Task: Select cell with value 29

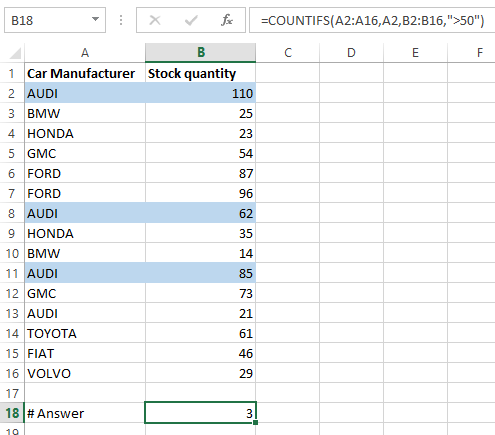Action: click(201, 373)
